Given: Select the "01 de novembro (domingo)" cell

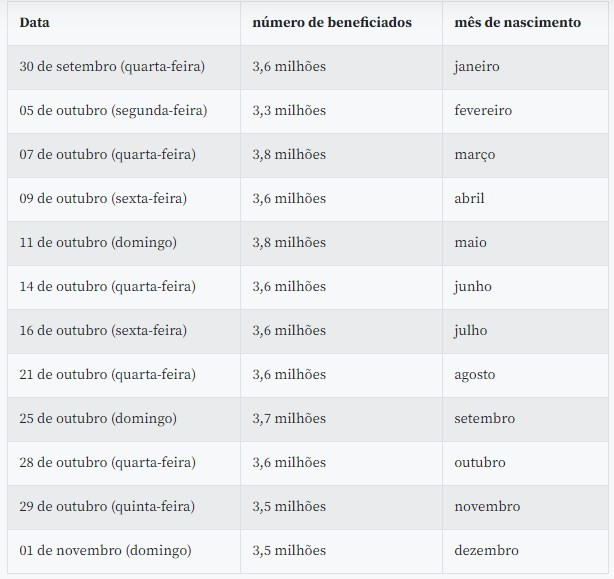Looking at the screenshot, I should tap(105, 550).
